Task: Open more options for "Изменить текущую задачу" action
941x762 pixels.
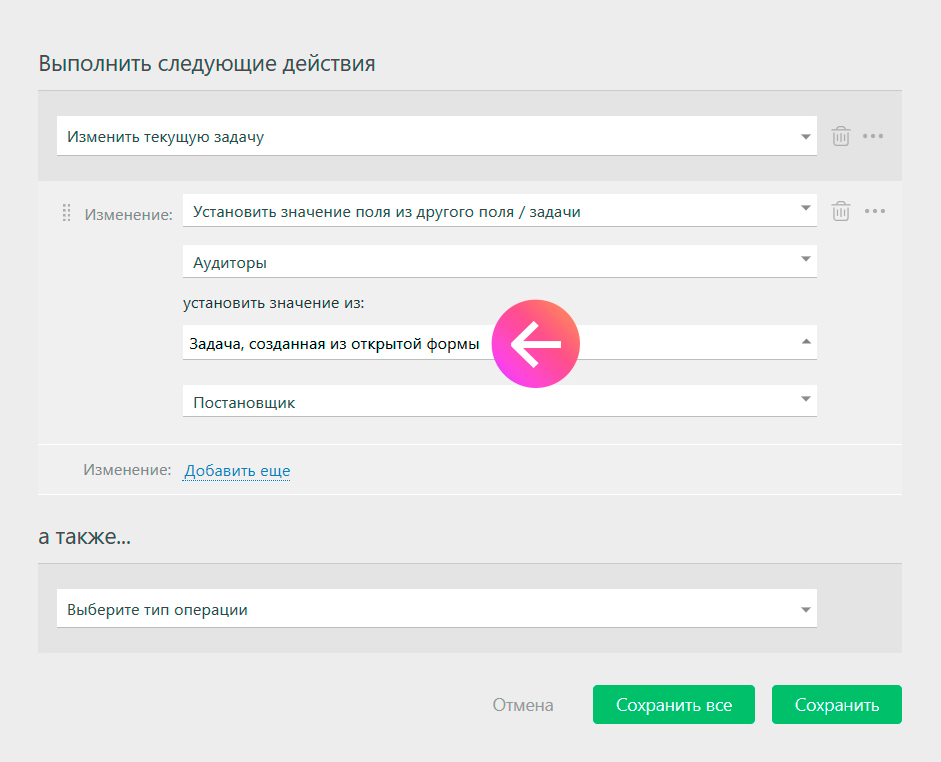Action: 873,136
